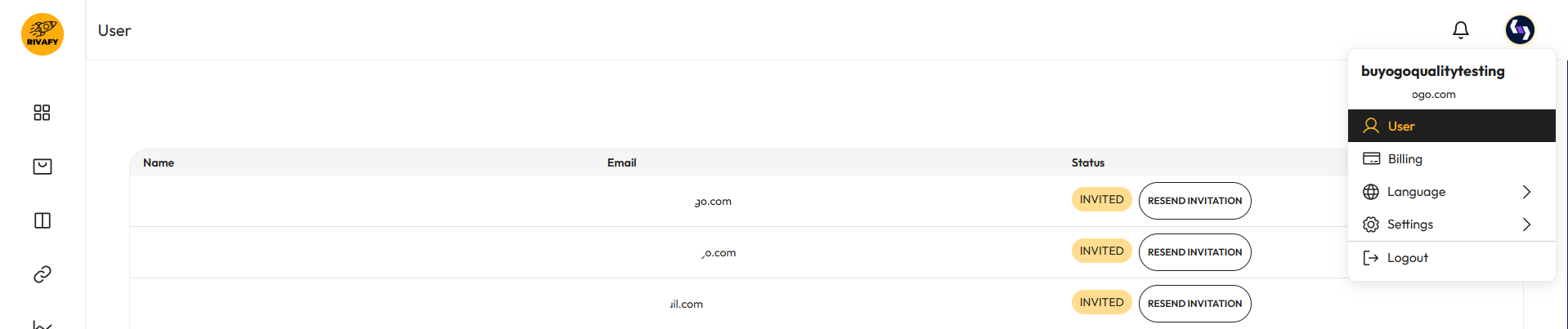
Task: Click the Email column header
Action: click(x=621, y=162)
